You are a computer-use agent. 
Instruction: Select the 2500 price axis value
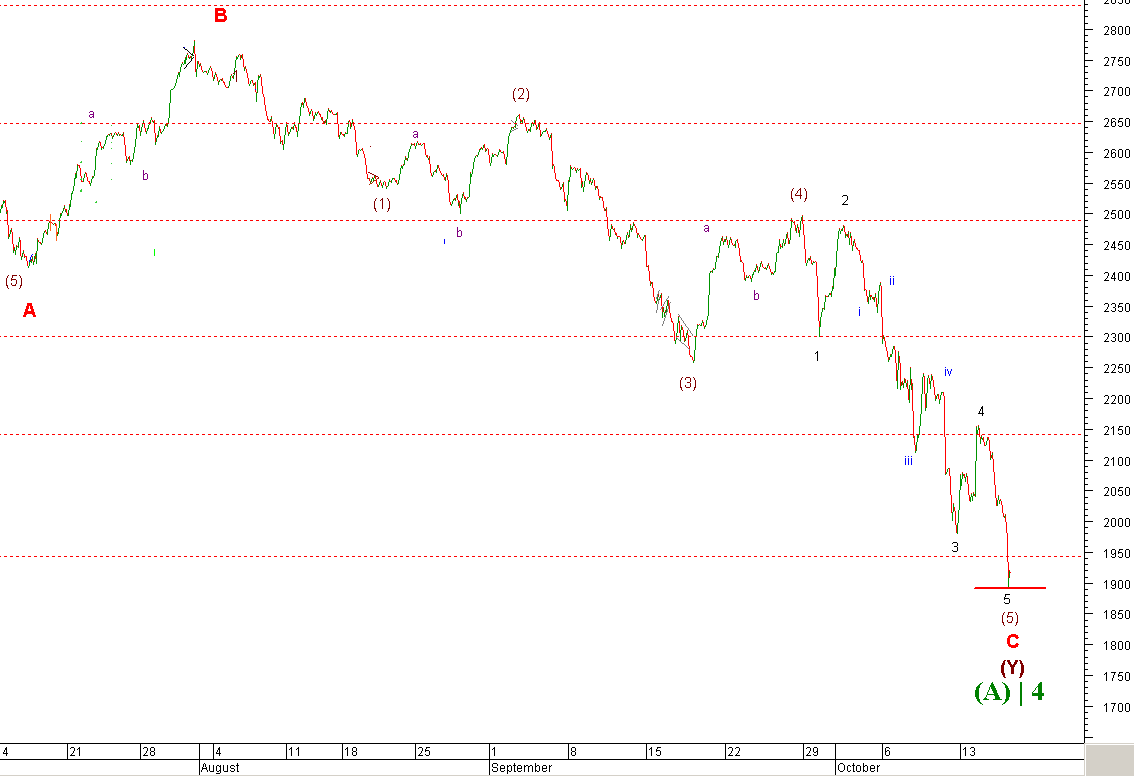[1117, 215]
